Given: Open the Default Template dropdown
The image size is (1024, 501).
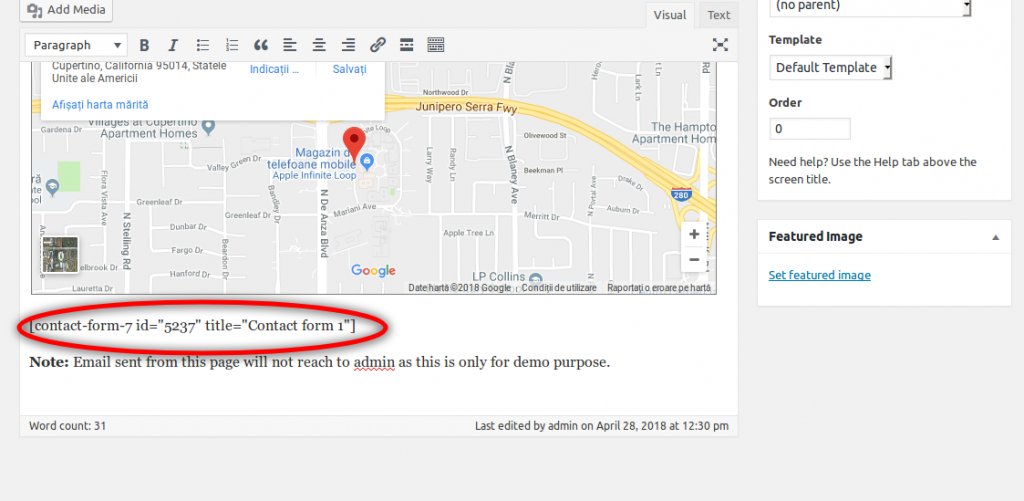Looking at the screenshot, I should click(x=830, y=68).
